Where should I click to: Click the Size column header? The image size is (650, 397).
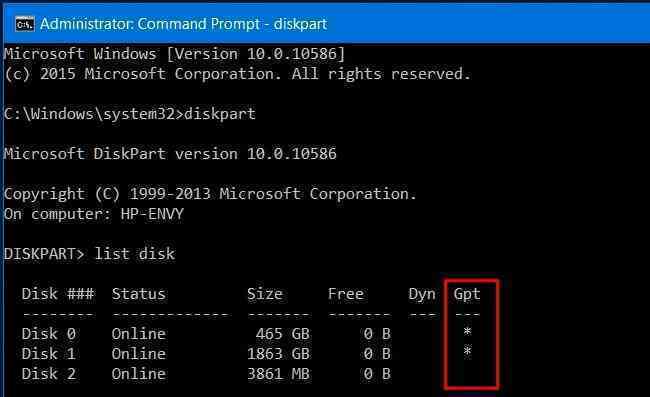coord(265,294)
